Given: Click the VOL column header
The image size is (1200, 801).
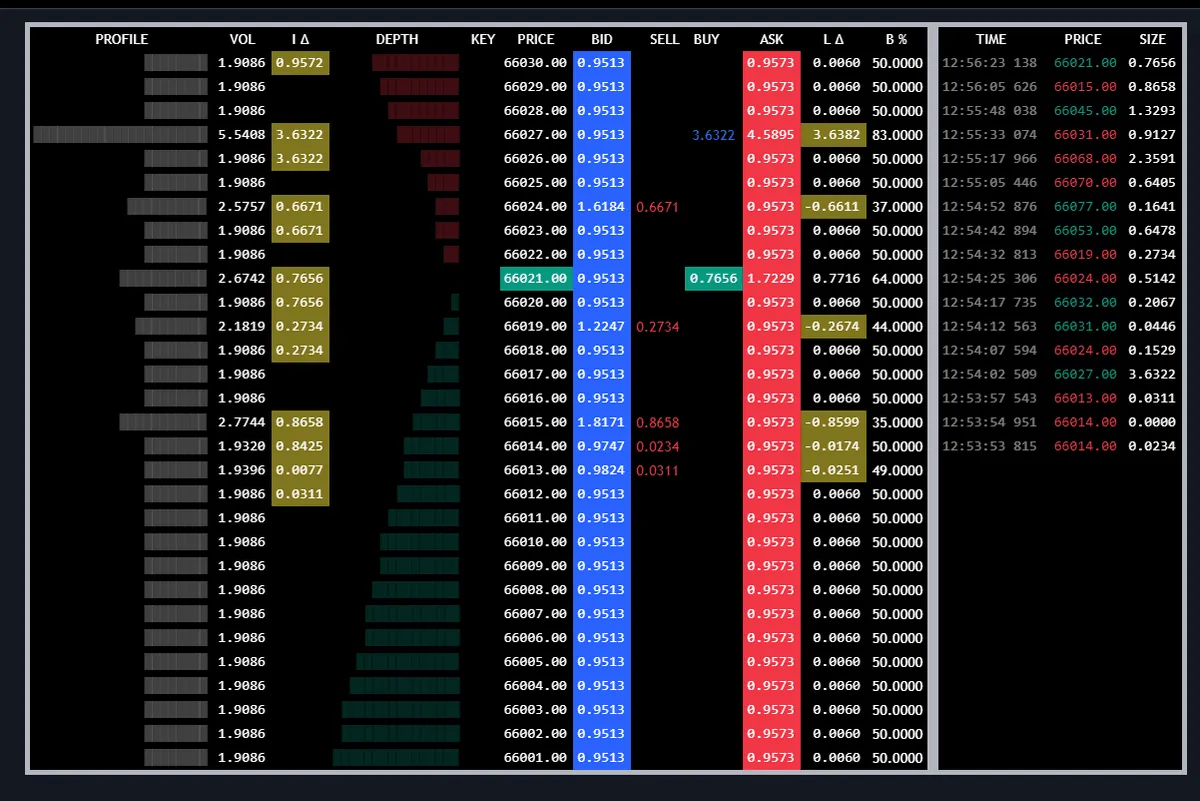Looking at the screenshot, I should point(242,39).
